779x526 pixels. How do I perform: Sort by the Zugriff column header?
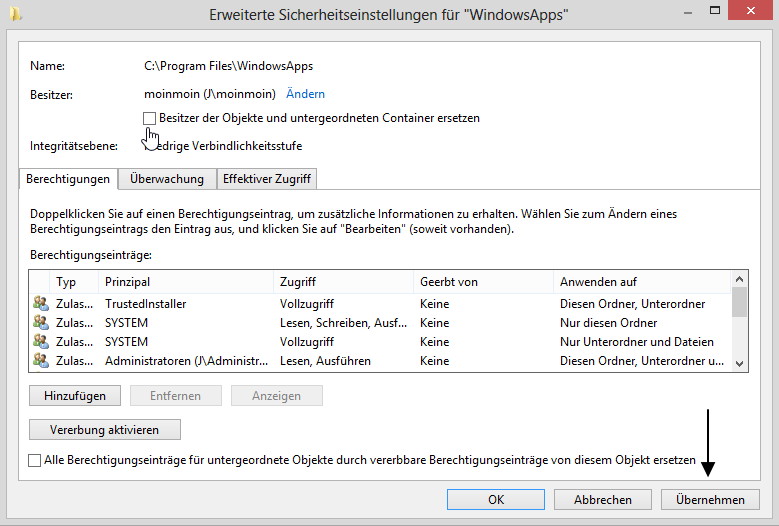pyautogui.click(x=343, y=282)
